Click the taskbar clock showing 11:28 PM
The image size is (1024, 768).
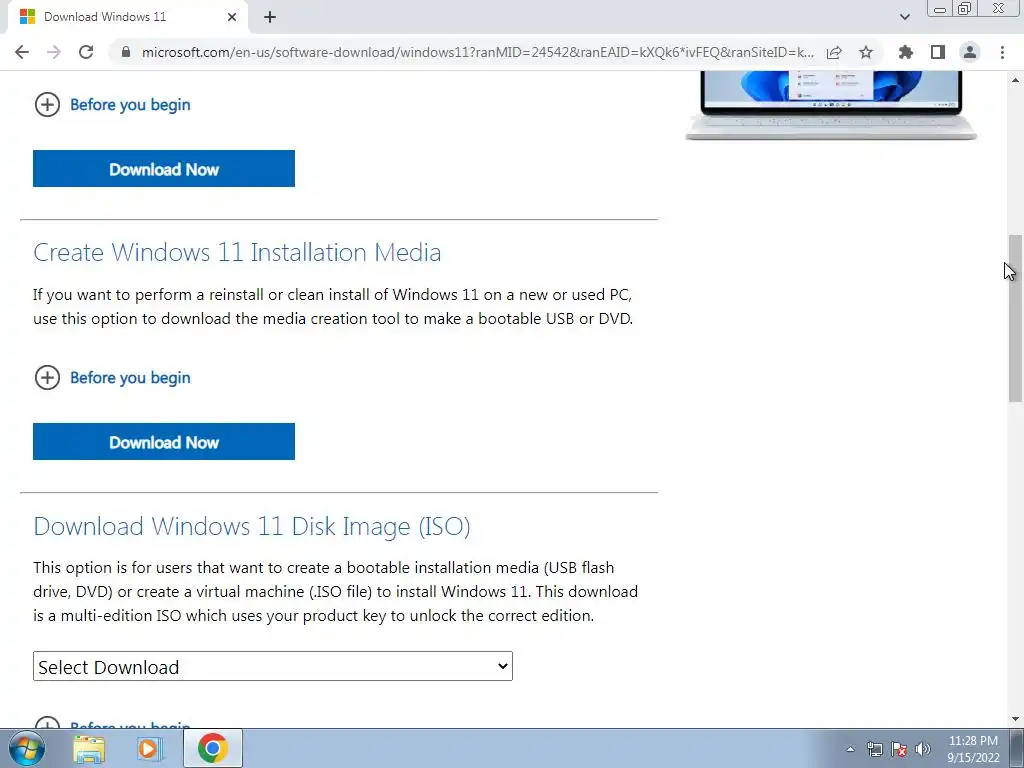coord(973,749)
